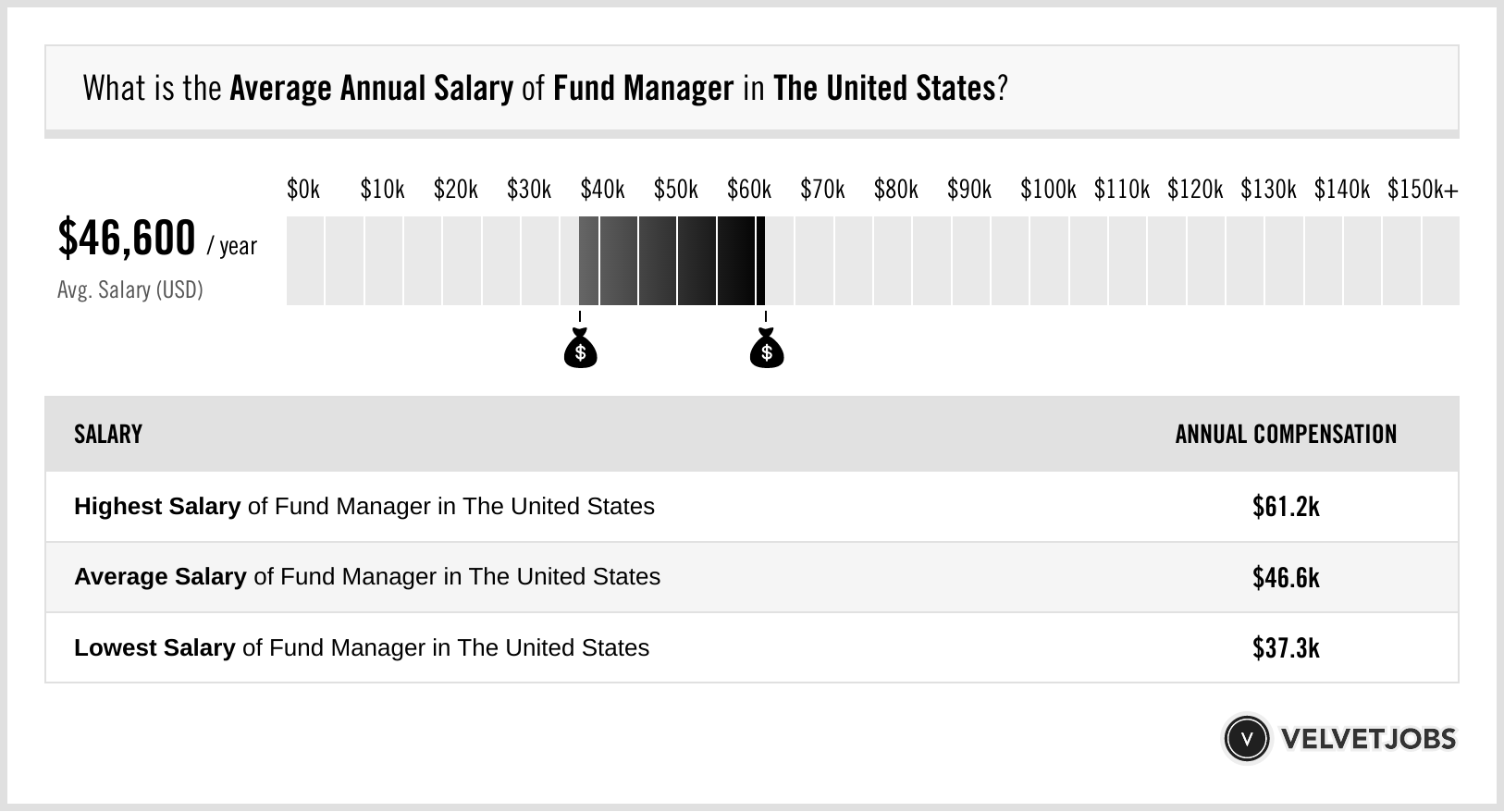This screenshot has height=812, width=1504.
Task: Select the Highest Salary table row
Action: pos(751,507)
